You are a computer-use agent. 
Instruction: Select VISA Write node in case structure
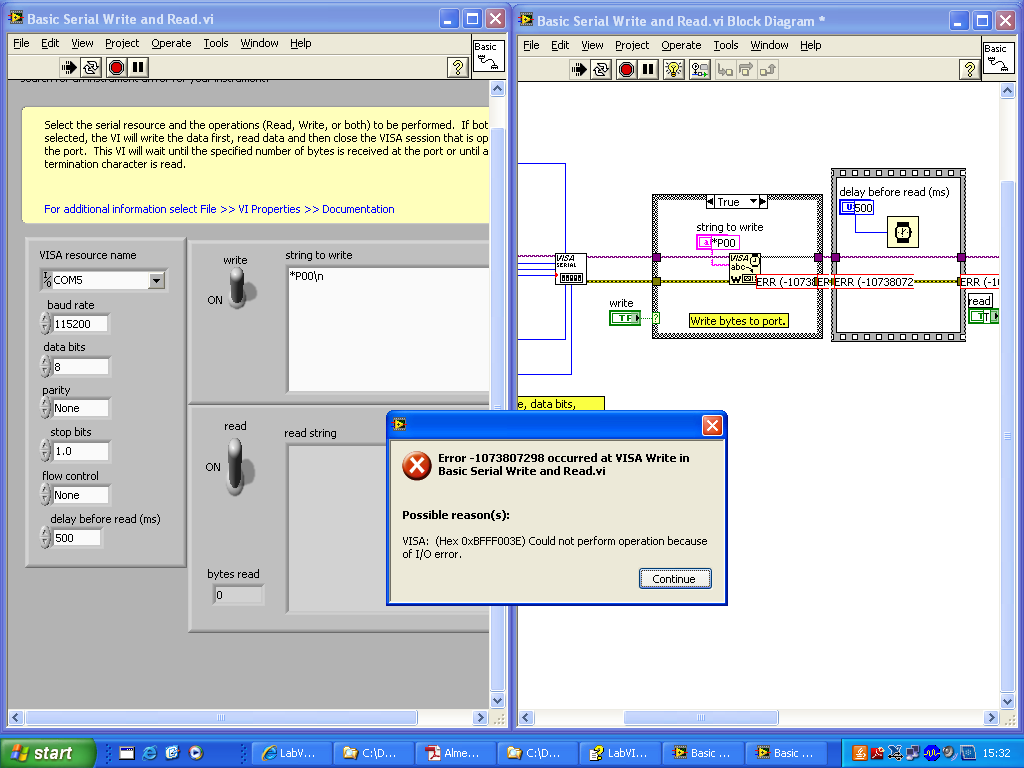coord(744,269)
